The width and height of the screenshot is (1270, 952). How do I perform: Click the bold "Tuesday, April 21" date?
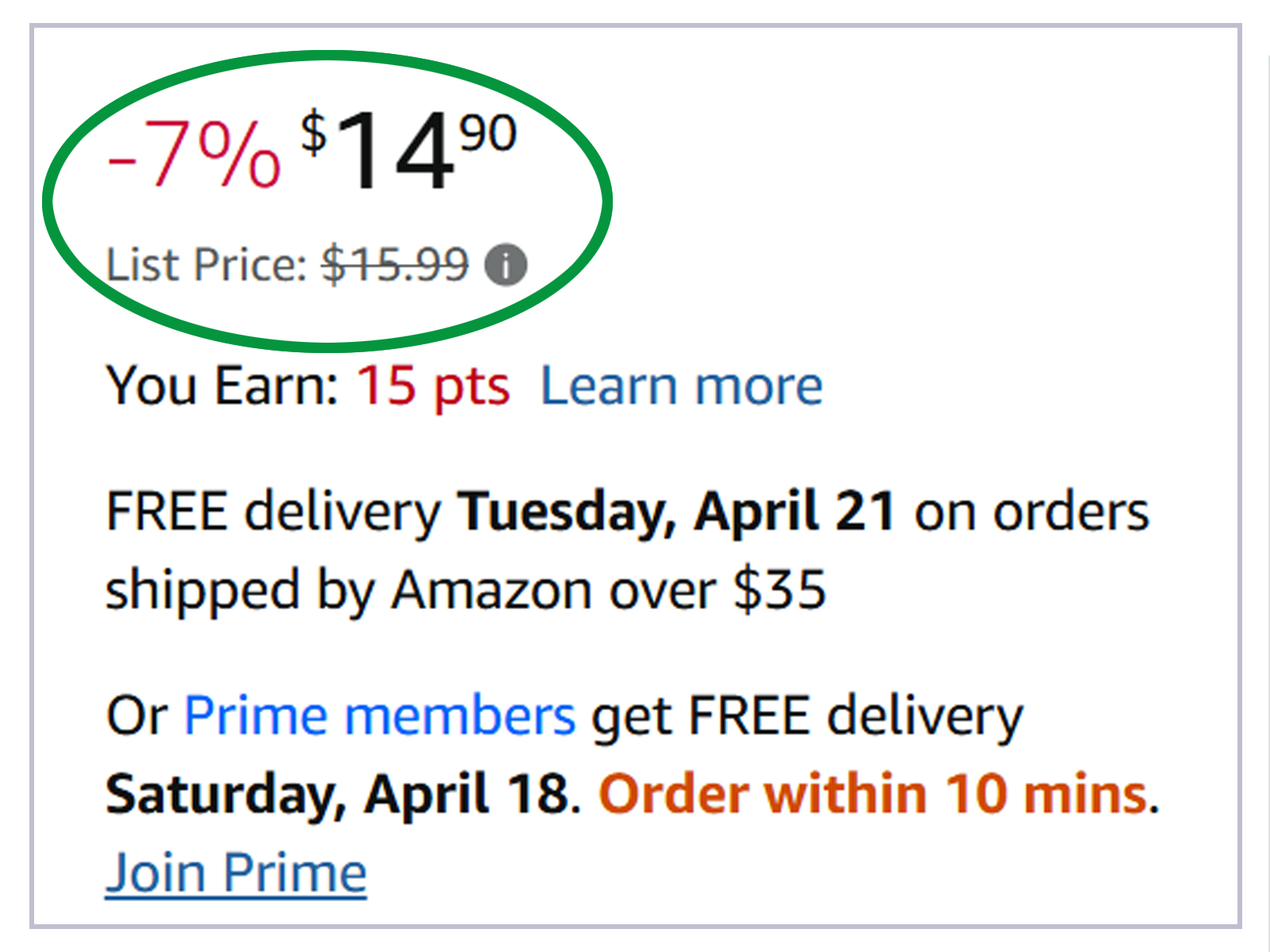[676, 511]
